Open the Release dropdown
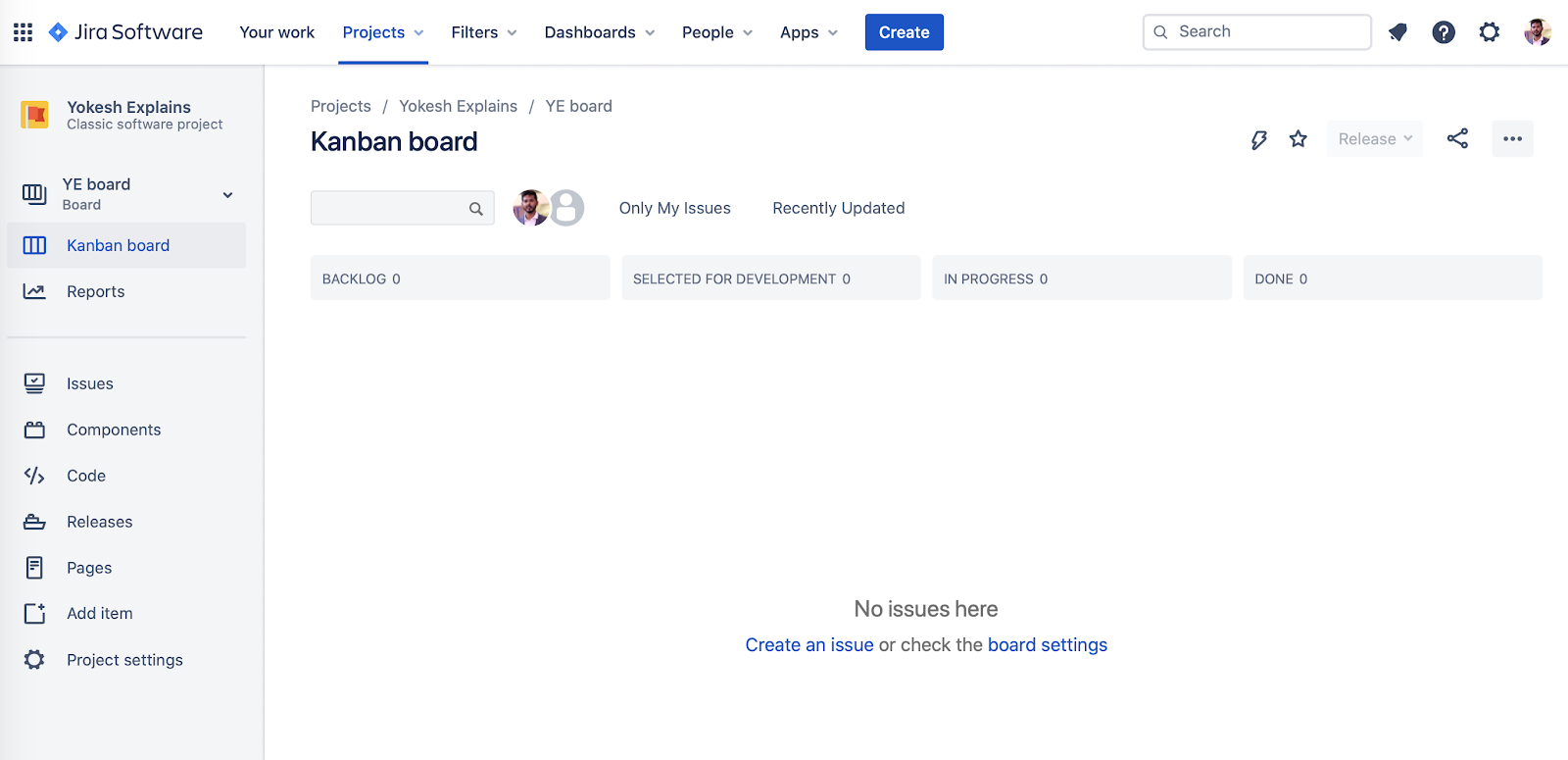This screenshot has height=760, width=1568. pos(1375,139)
